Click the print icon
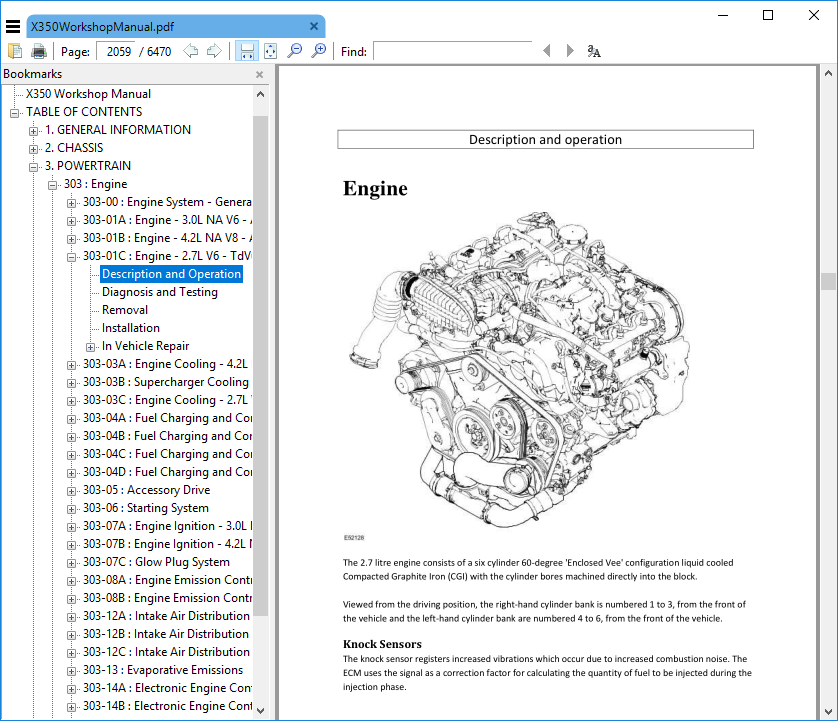The image size is (838, 721). tap(38, 51)
